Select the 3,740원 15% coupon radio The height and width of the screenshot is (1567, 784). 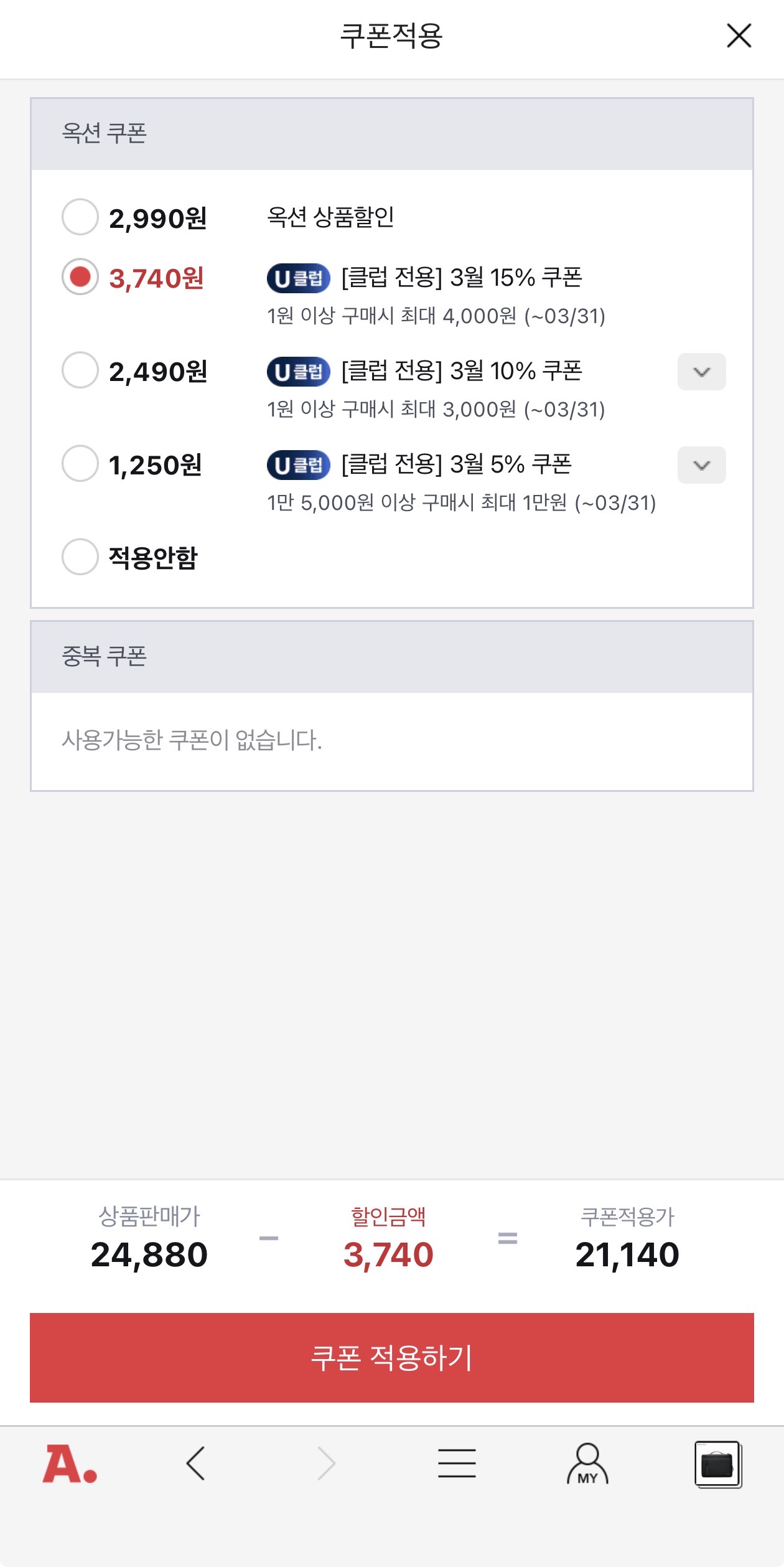(80, 277)
